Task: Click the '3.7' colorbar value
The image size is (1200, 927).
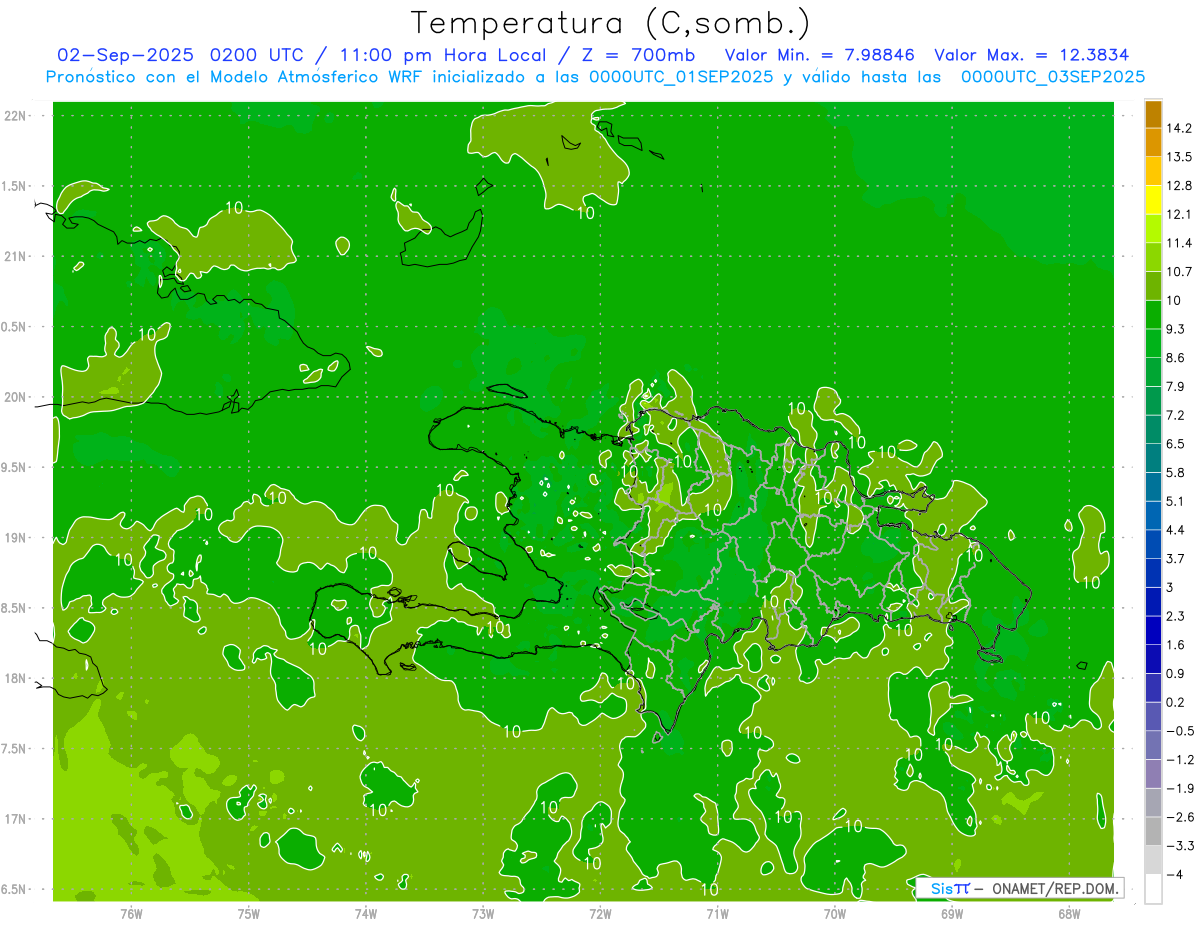Action: [x=1176, y=558]
